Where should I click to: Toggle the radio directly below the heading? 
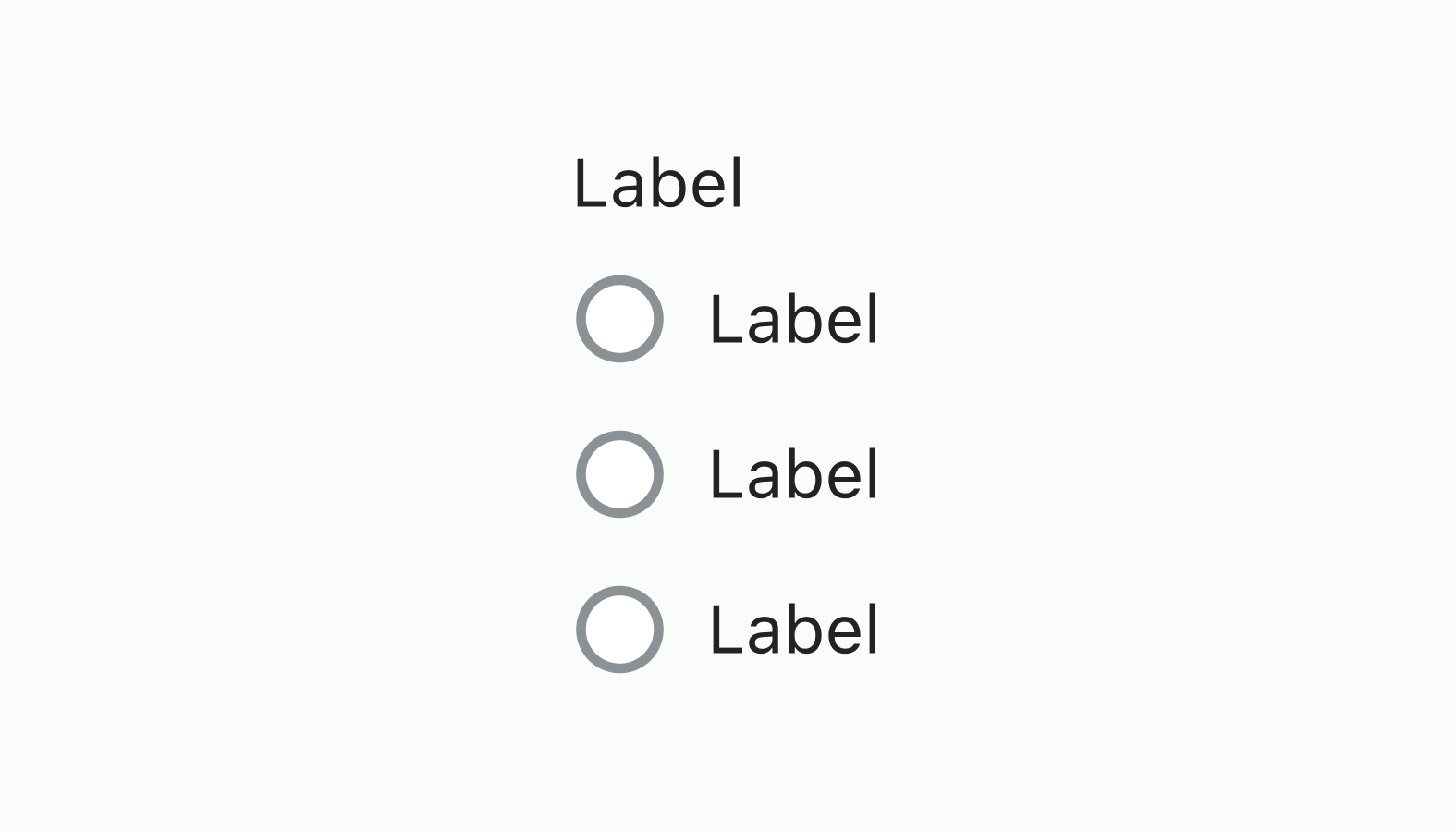pyautogui.click(x=619, y=319)
